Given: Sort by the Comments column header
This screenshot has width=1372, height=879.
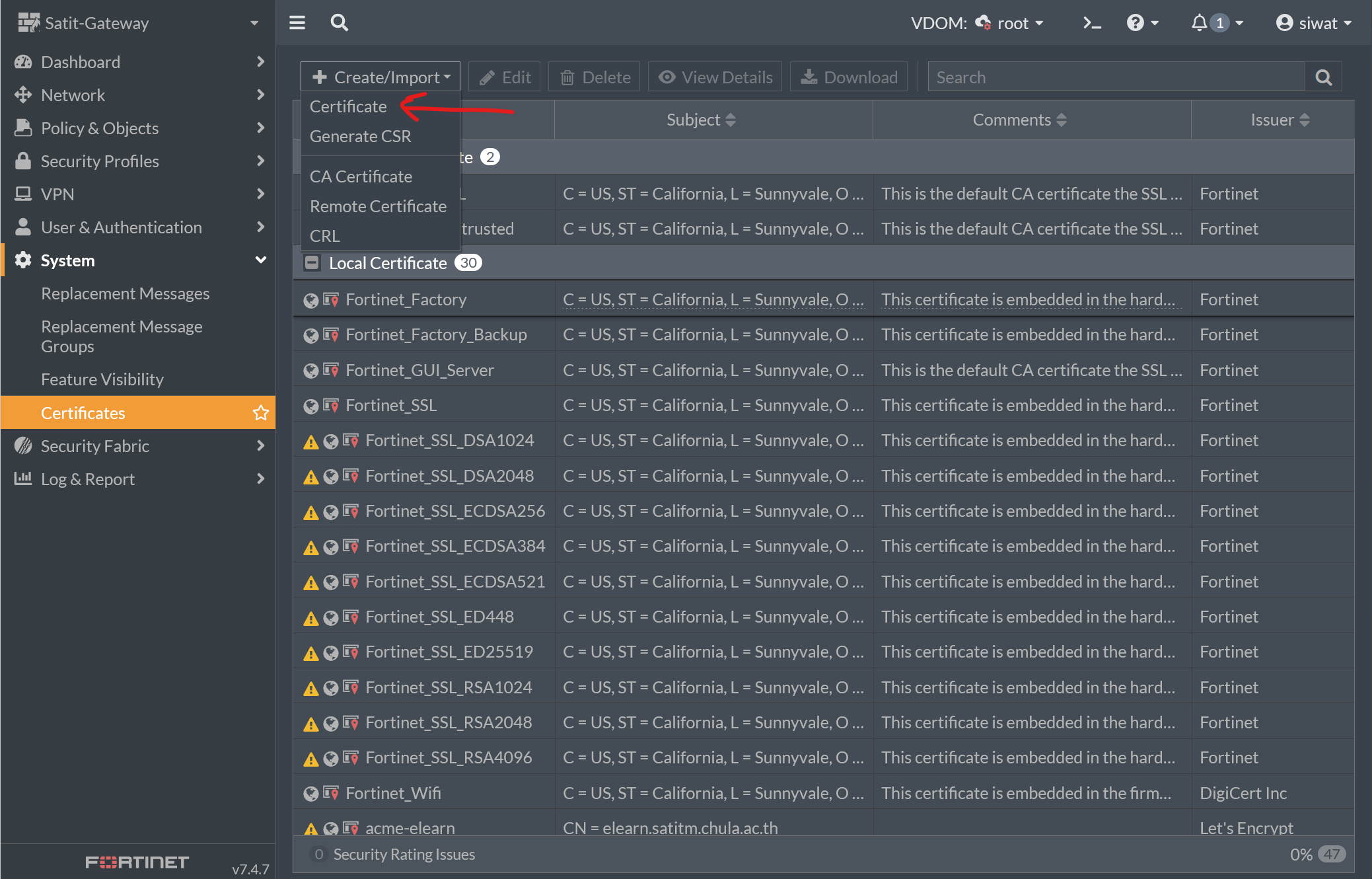Looking at the screenshot, I should tap(1020, 120).
